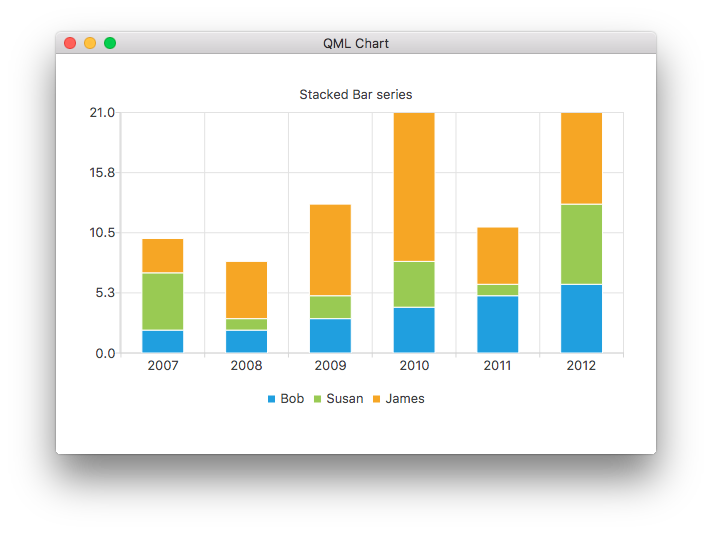Click the 21.0 value axis label

(103, 112)
